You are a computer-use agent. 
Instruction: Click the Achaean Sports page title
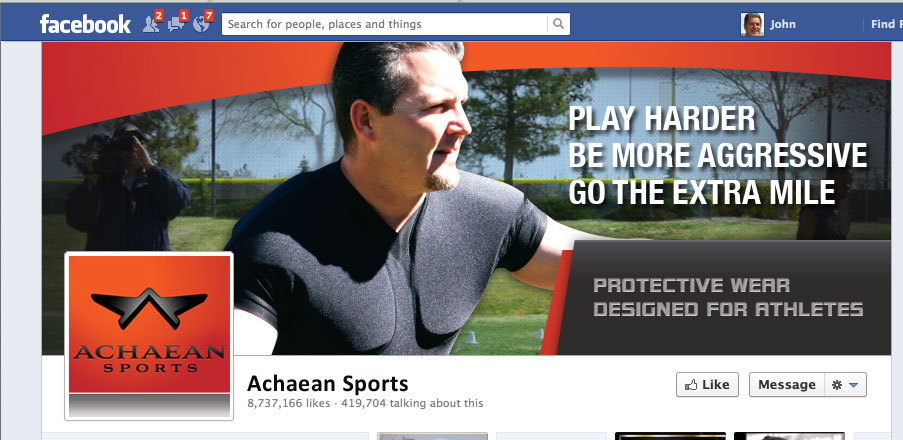[x=328, y=384]
